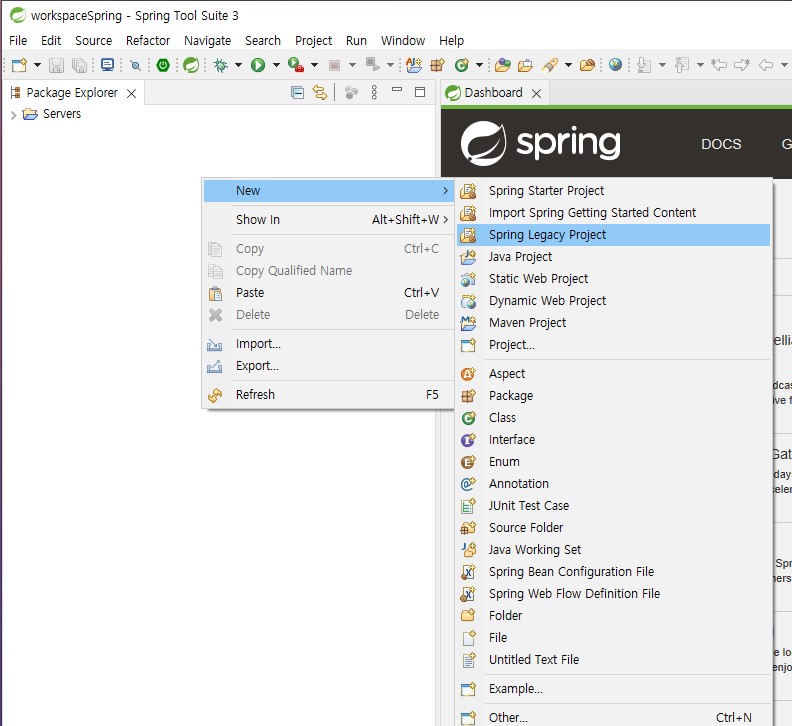Choose Aspect in the New submenu
Screen dimensions: 792x726
tap(613, 373)
